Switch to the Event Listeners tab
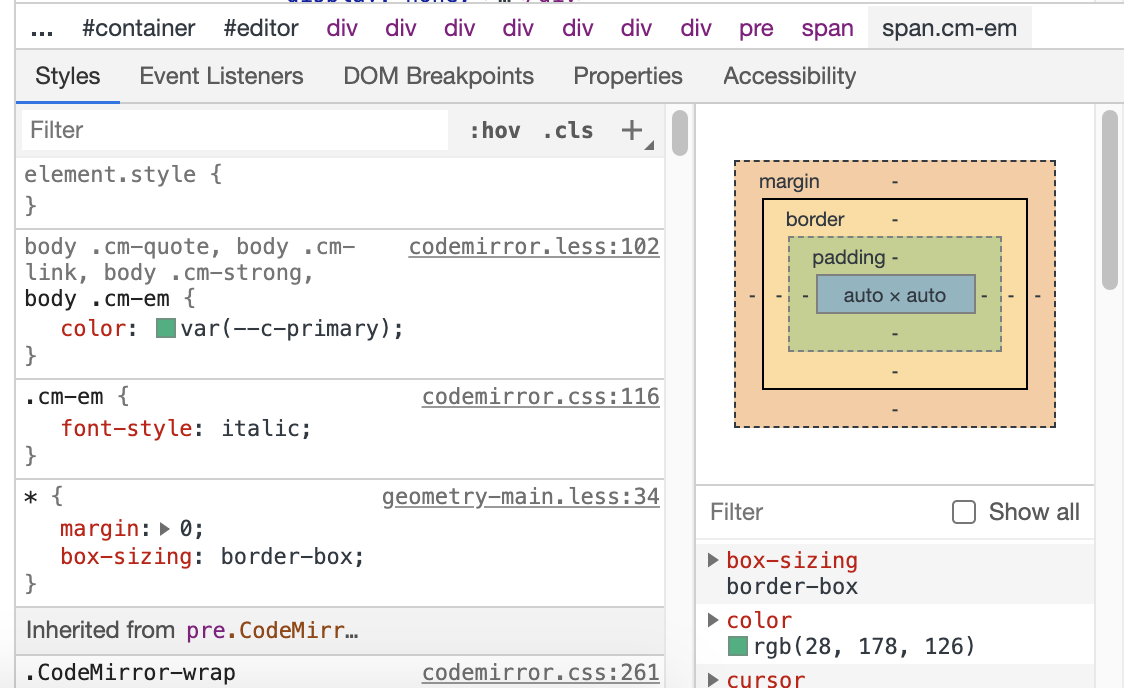The image size is (1124, 688). [x=221, y=76]
